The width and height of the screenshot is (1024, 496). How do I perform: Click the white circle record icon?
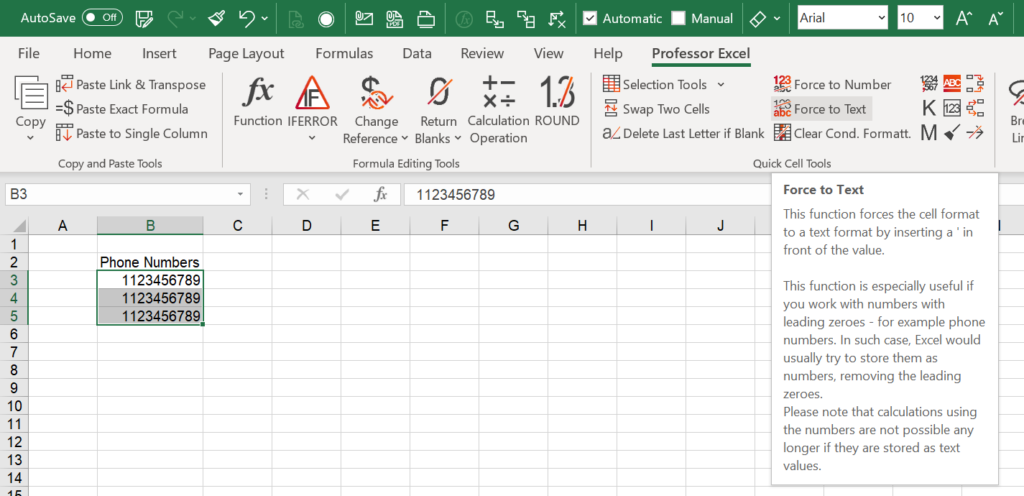click(326, 20)
